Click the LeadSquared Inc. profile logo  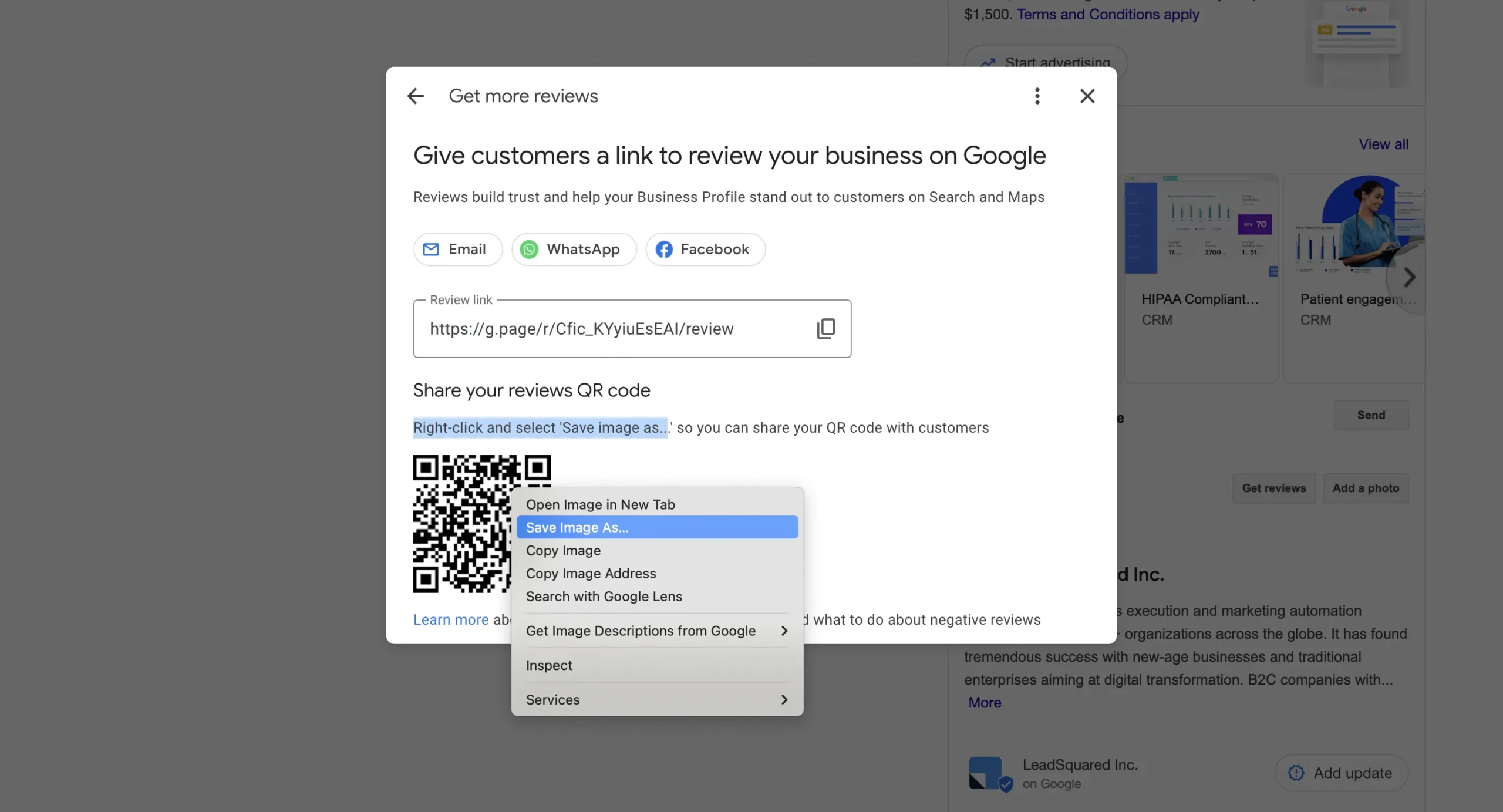pyautogui.click(x=989, y=773)
